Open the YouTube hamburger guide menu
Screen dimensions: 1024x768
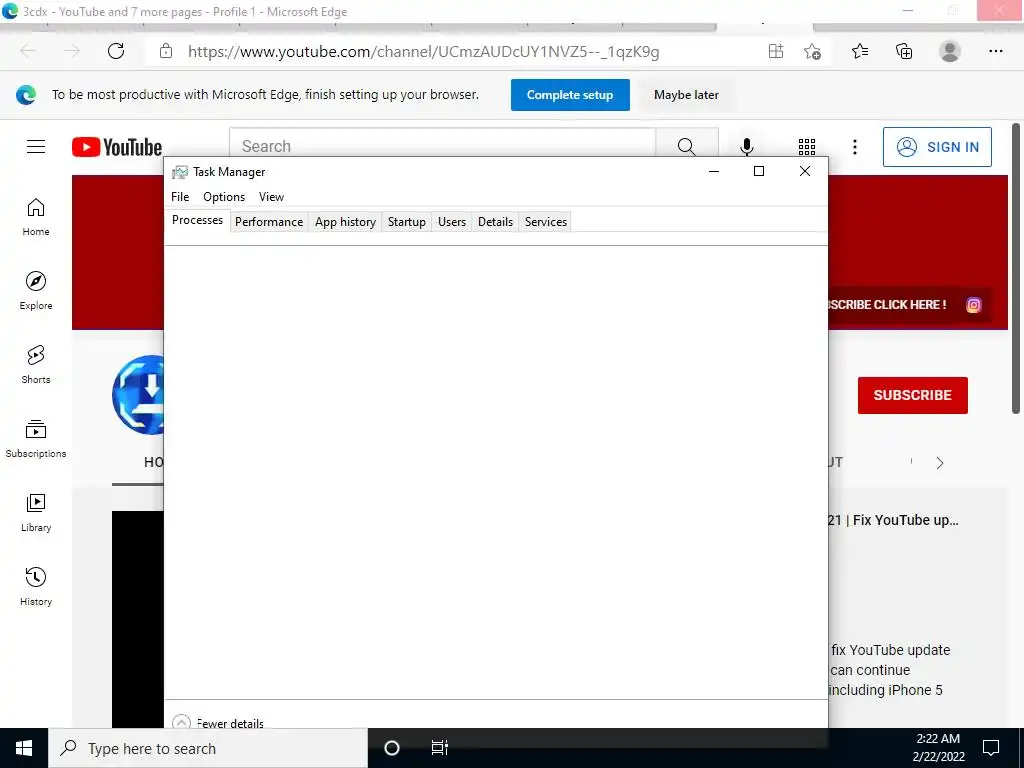36,147
